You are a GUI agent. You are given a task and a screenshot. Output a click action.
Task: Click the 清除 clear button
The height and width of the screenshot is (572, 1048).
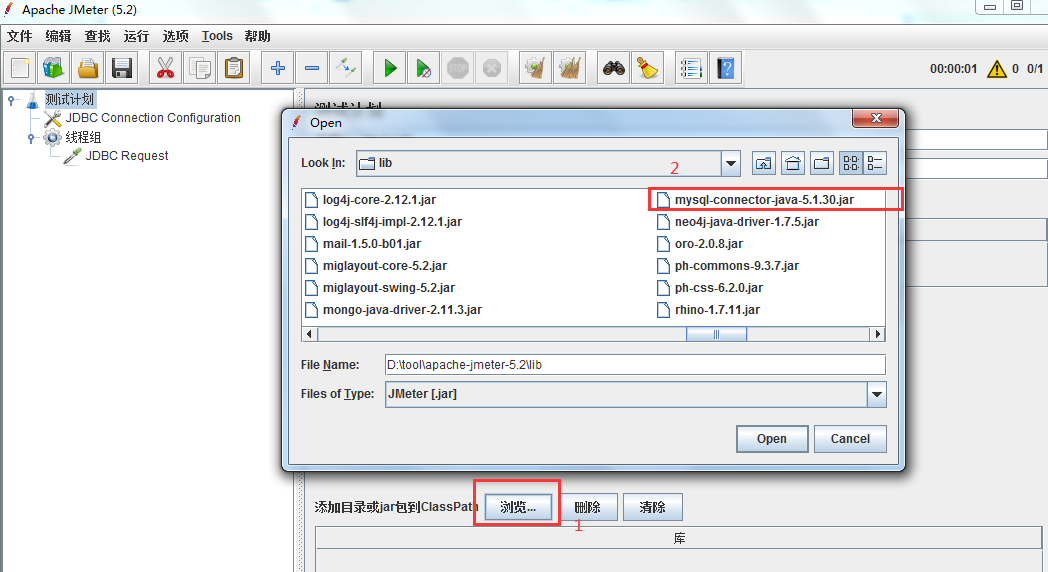(x=653, y=507)
